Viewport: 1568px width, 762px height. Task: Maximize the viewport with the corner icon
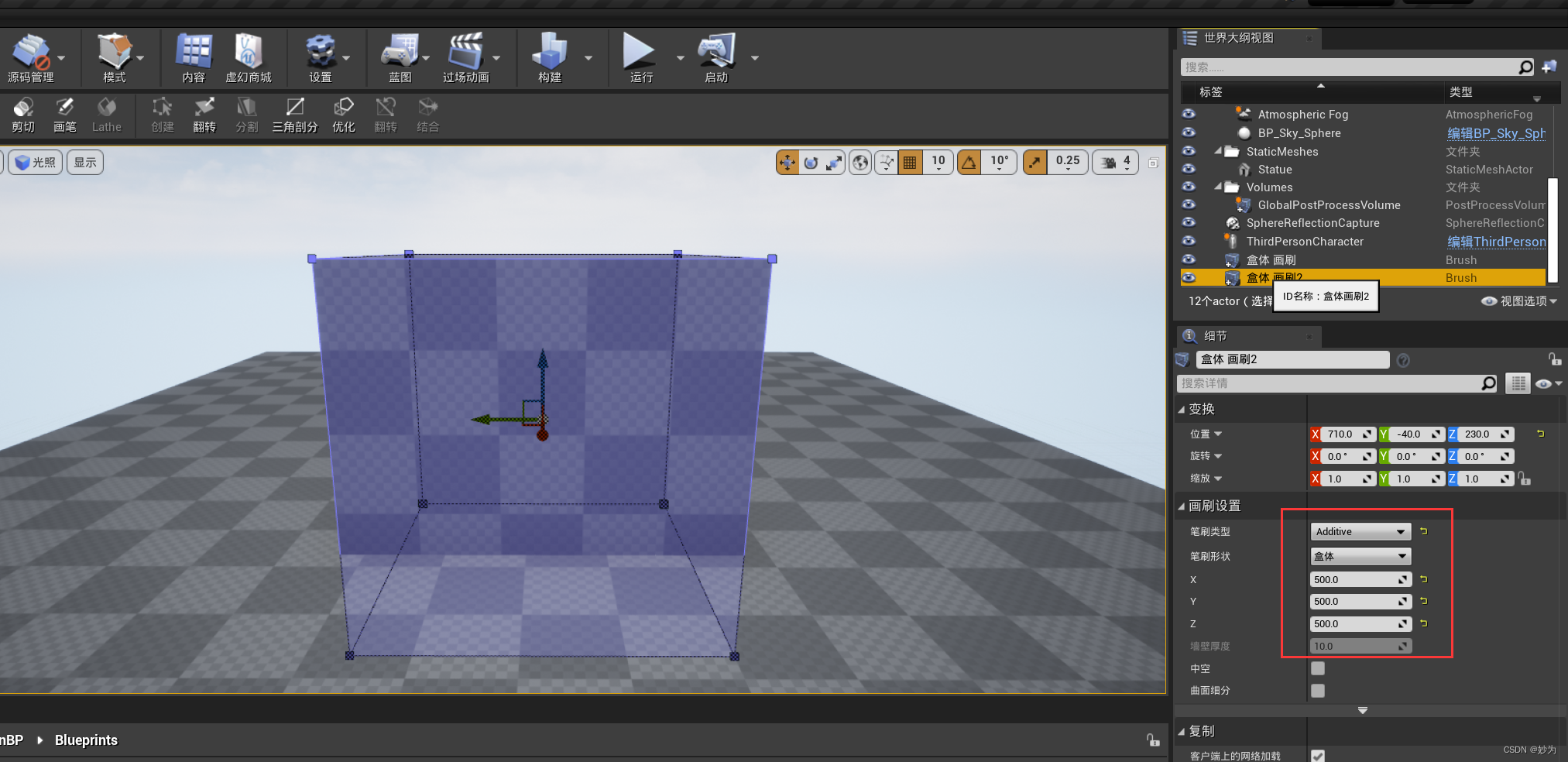[1153, 163]
